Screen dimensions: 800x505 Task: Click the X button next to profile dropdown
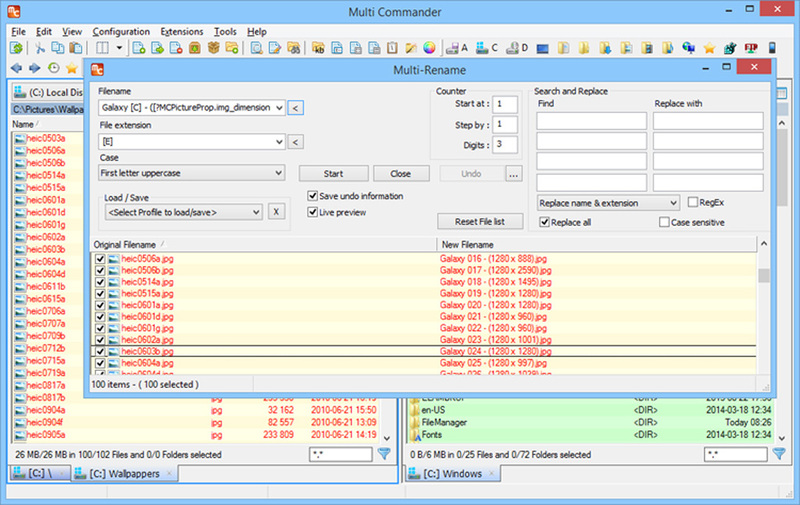[x=276, y=212]
